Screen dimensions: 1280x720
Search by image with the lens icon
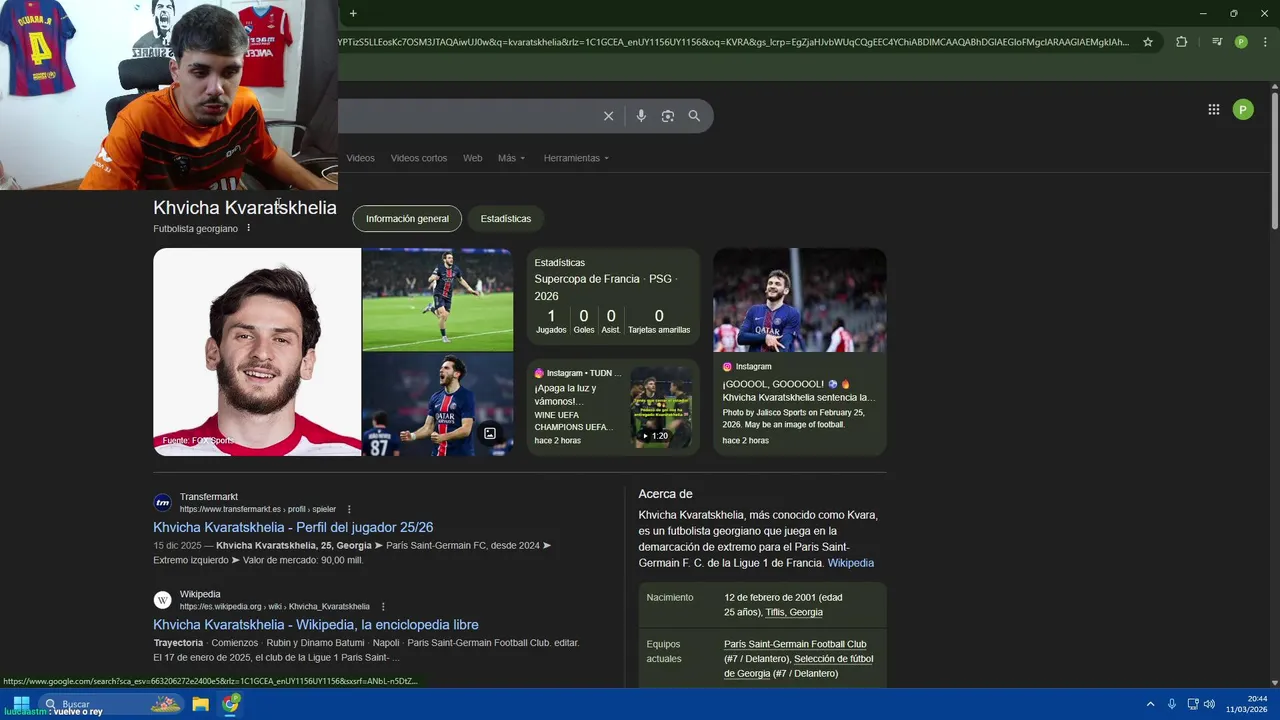click(x=668, y=116)
